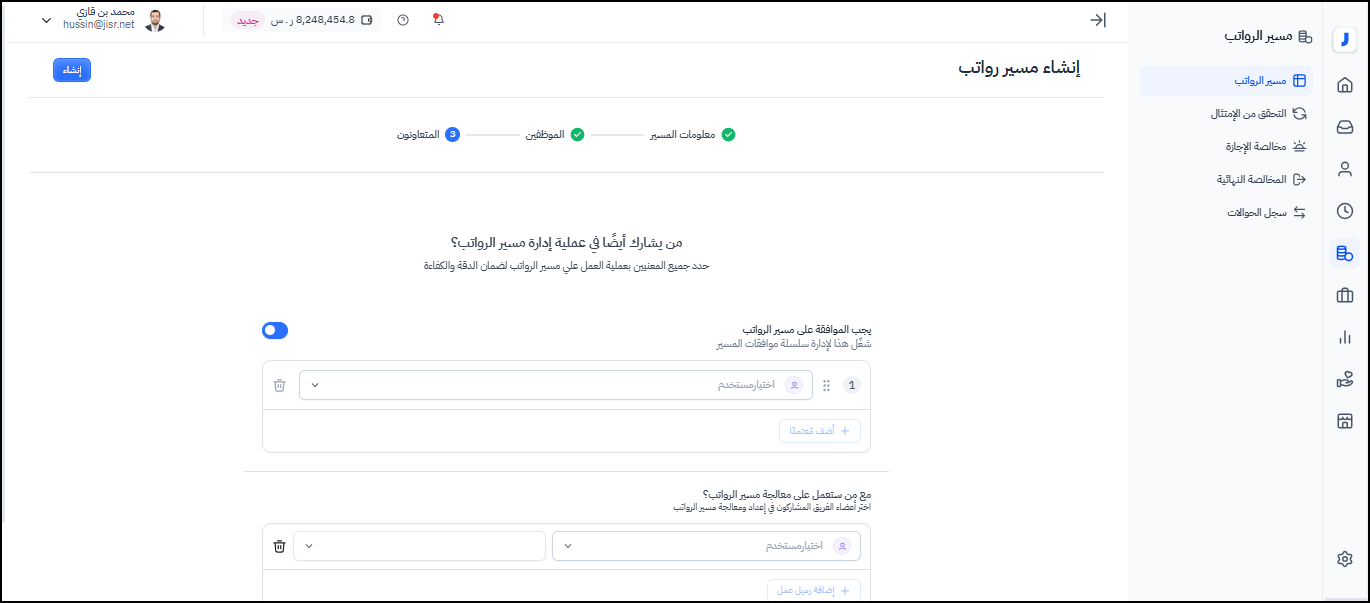Open the approver user selection dropdown
1370x603 pixels.
[x=554, y=385]
